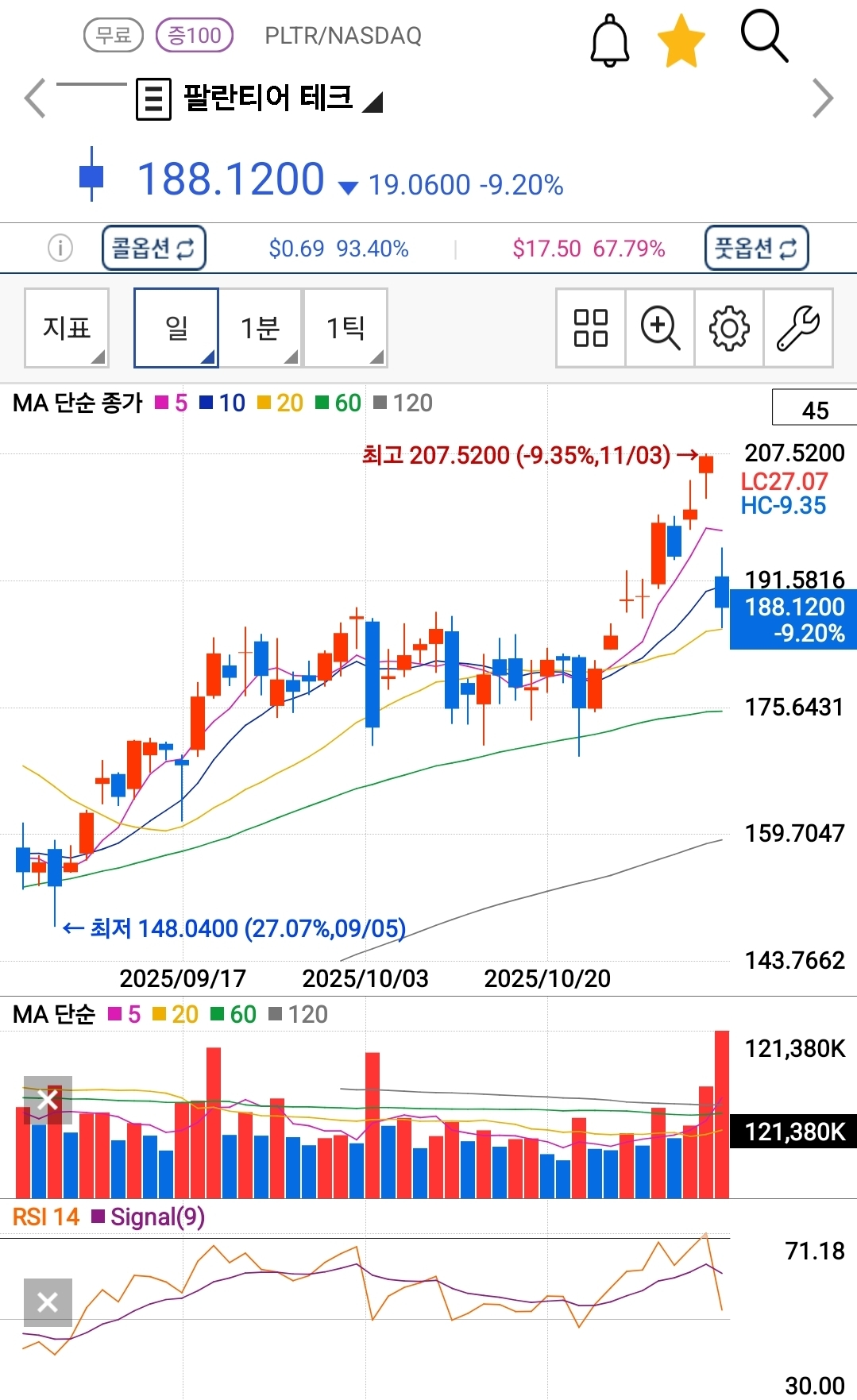Tap the LC27.07 label
Image resolution: width=857 pixels, height=1400 pixels.
click(784, 481)
